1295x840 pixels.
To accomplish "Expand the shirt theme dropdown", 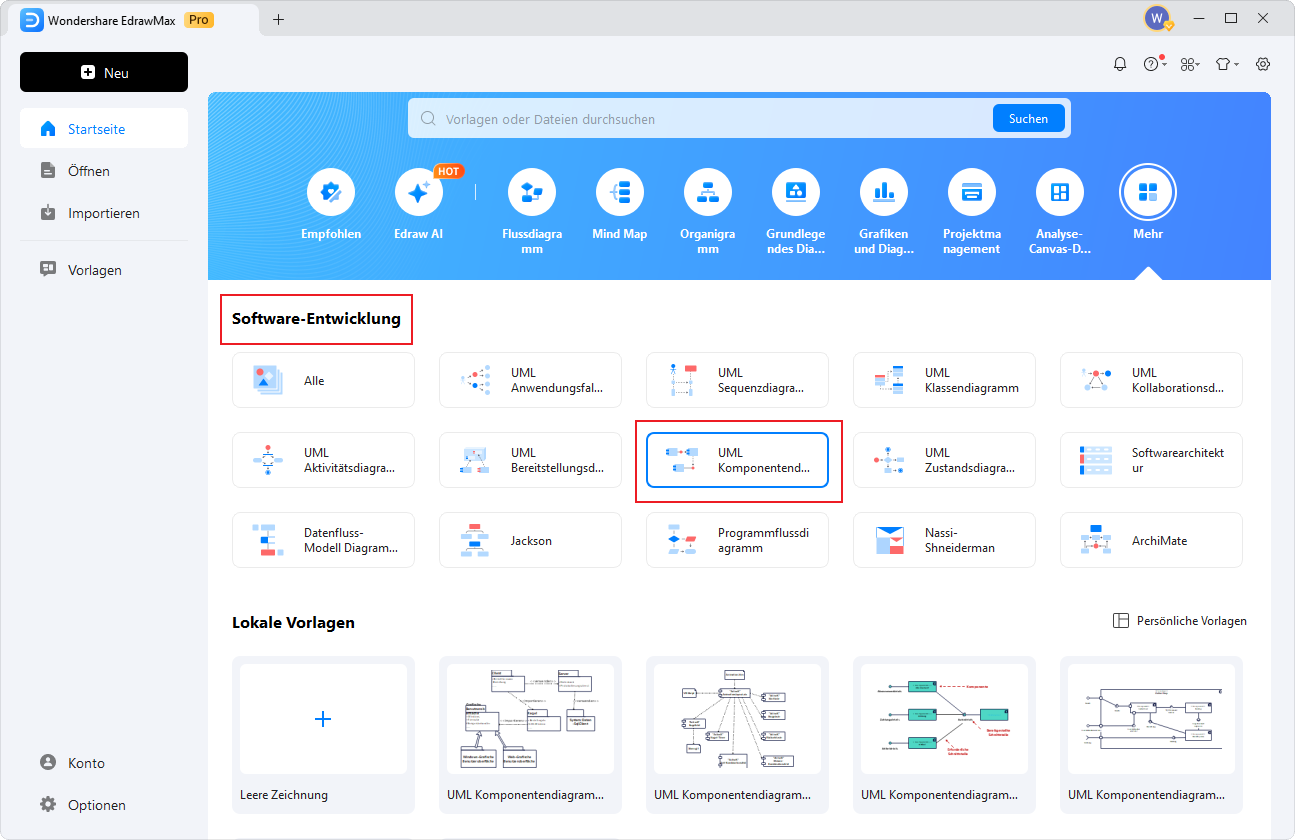I will click(x=1226, y=64).
